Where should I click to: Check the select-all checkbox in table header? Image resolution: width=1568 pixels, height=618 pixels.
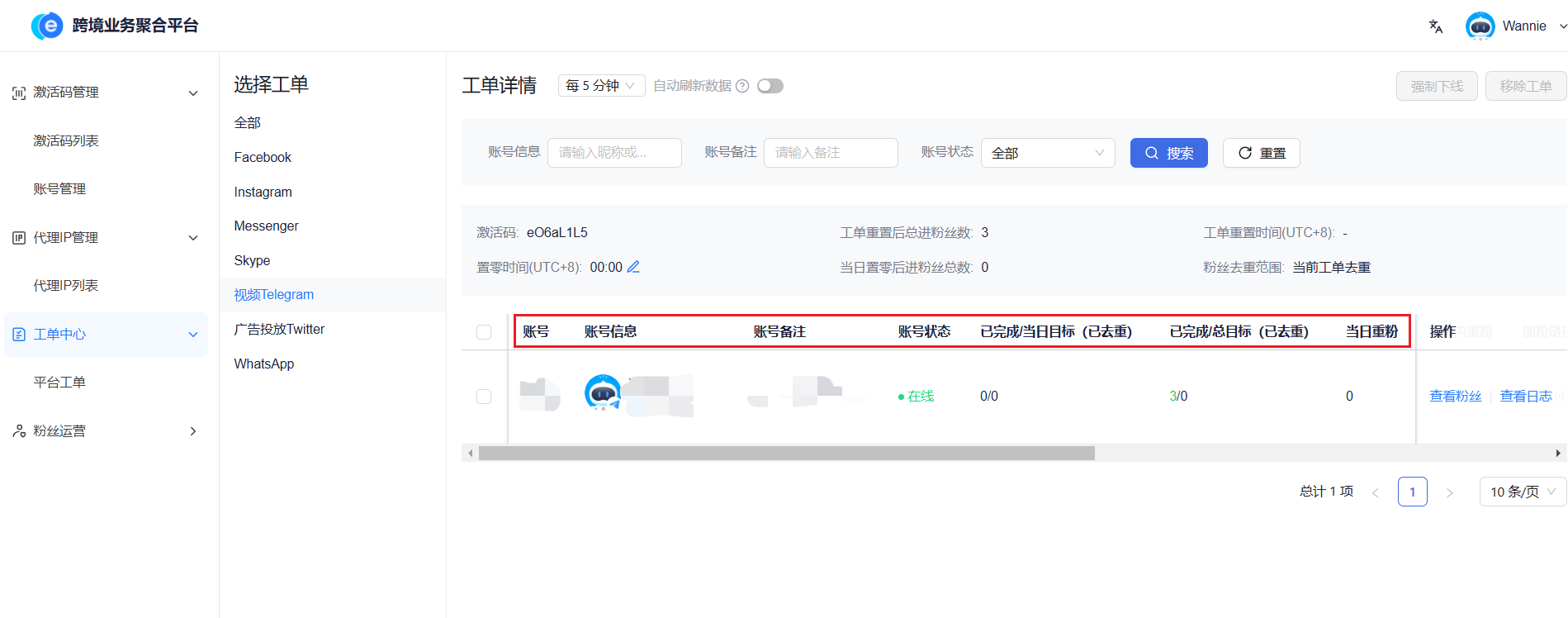tap(484, 332)
